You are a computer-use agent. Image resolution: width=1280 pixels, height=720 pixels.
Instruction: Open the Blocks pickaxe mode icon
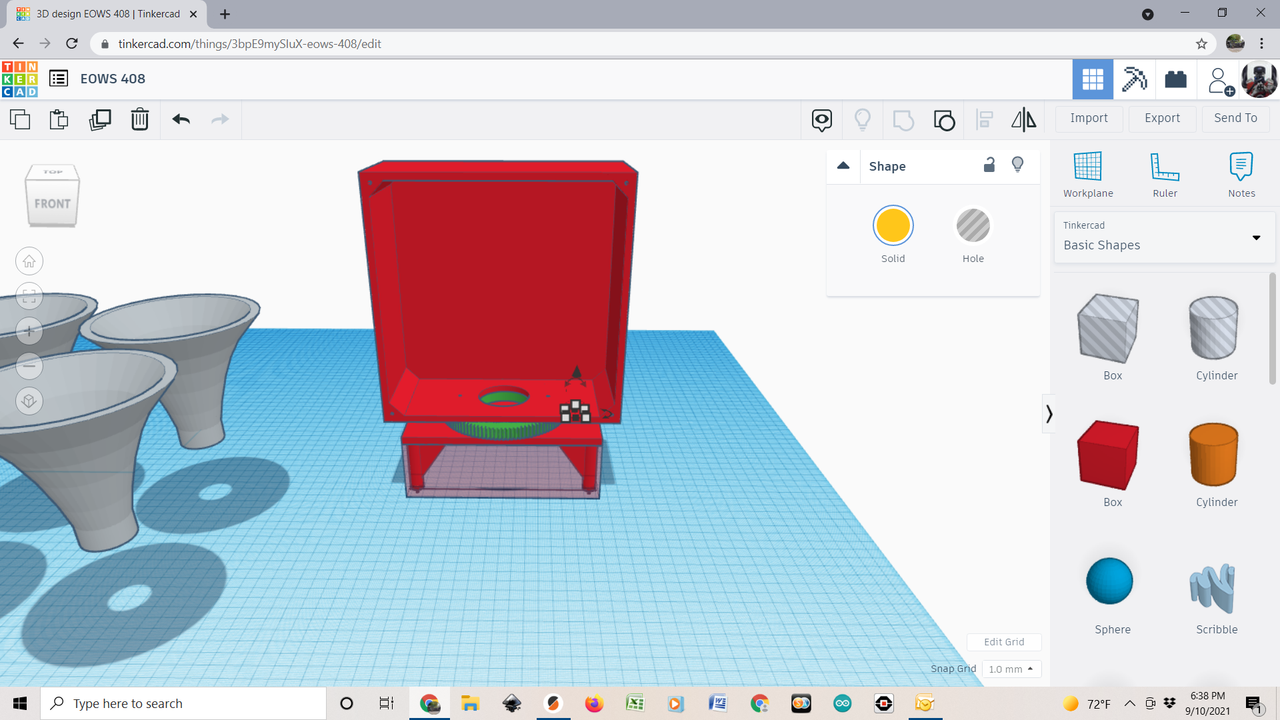tap(1134, 79)
